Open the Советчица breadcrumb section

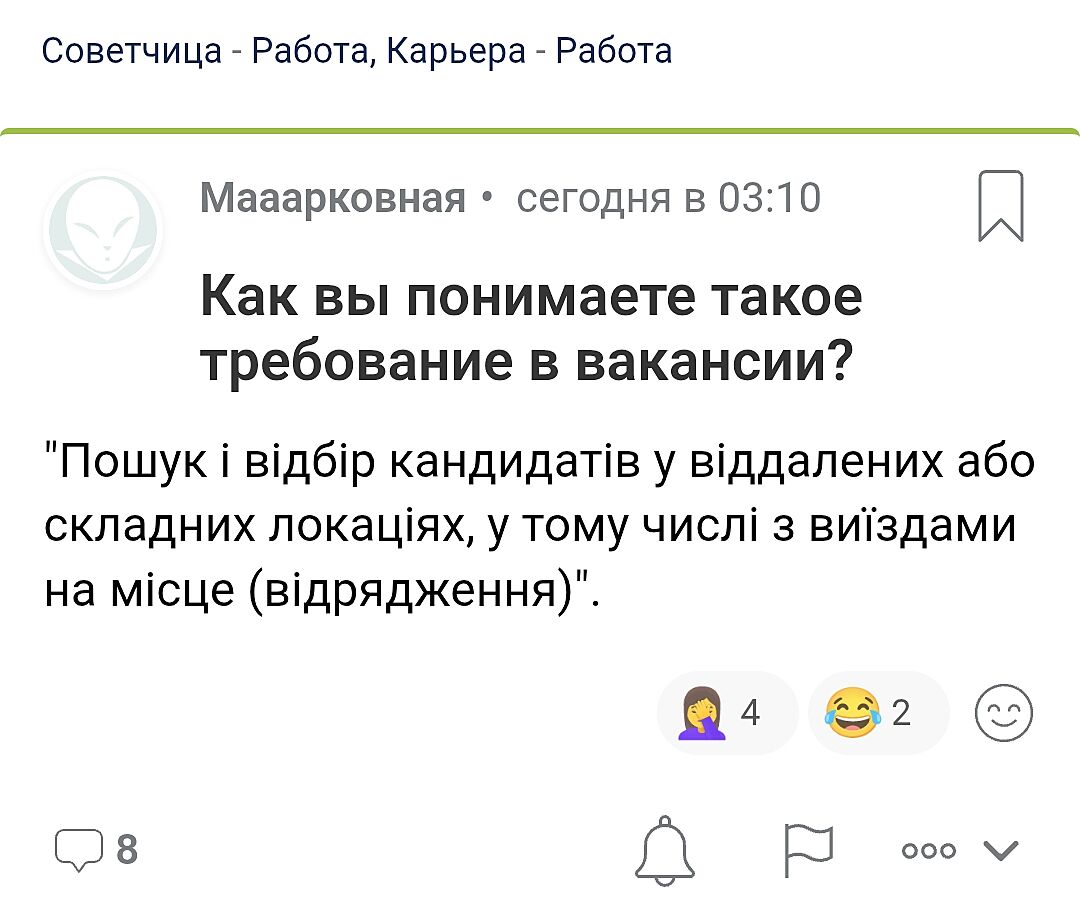[130, 50]
